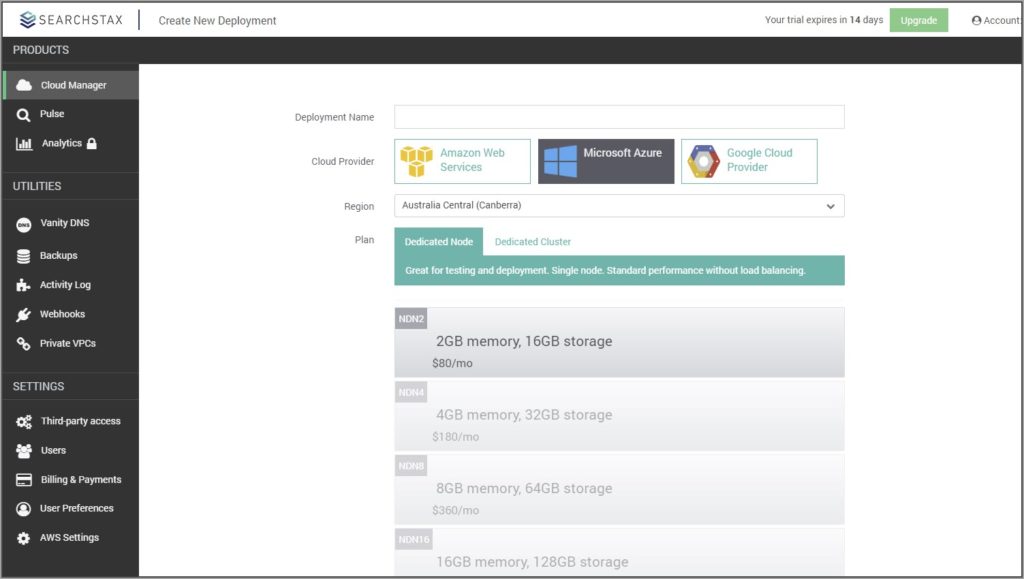Screen dimensions: 1024x579
Task: Click the Backups database icon
Action: point(24,256)
